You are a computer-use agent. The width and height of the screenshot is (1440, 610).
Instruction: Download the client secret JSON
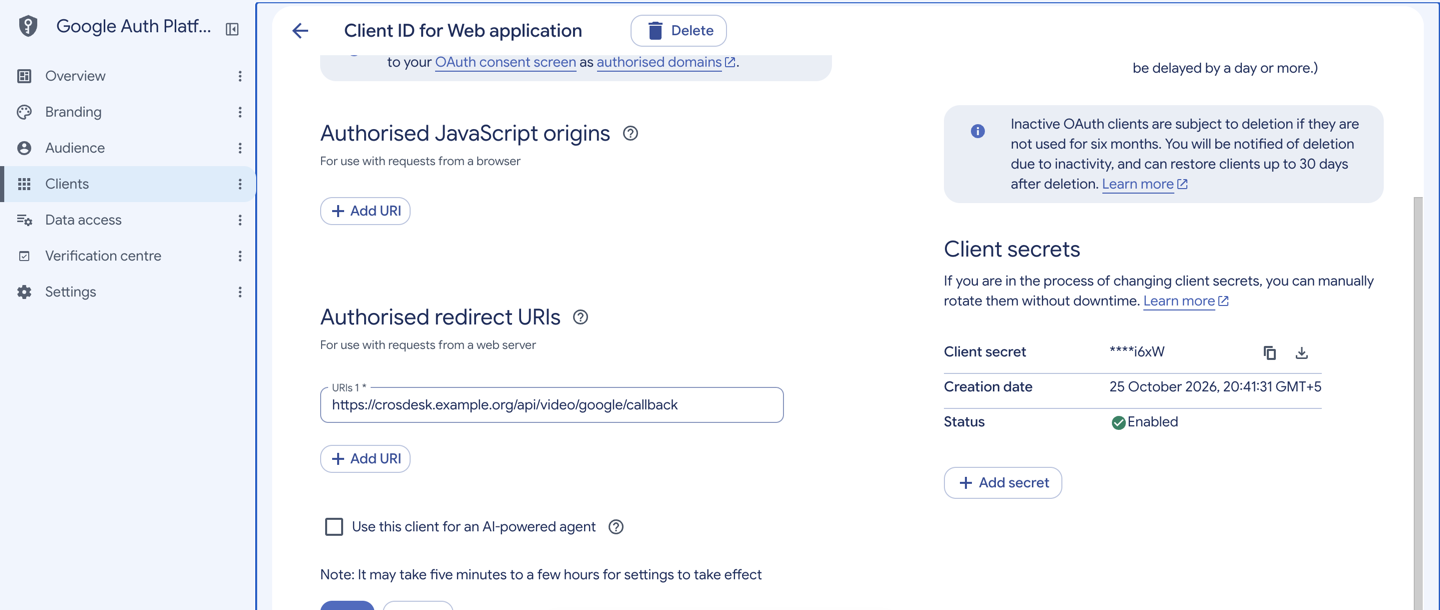[x=1301, y=352]
